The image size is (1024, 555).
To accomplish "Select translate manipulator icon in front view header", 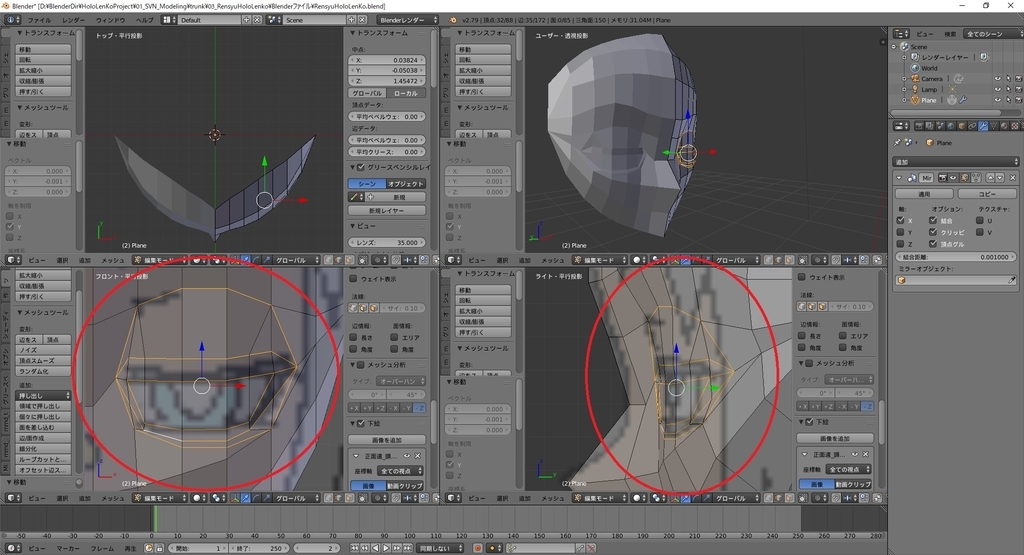I will click(x=246, y=498).
